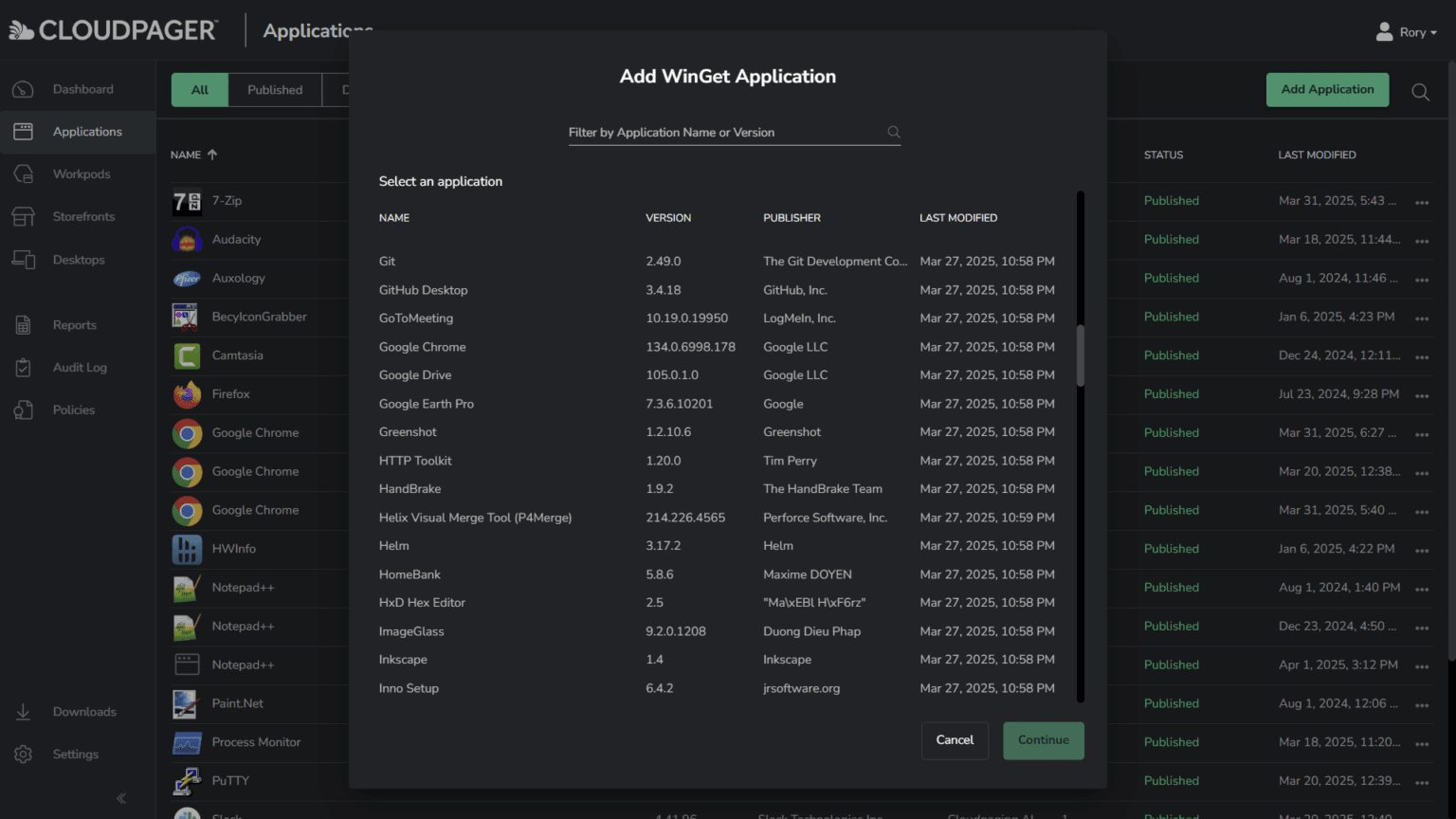Select the All applications tab
This screenshot has height=819, width=1456.
[x=199, y=90]
